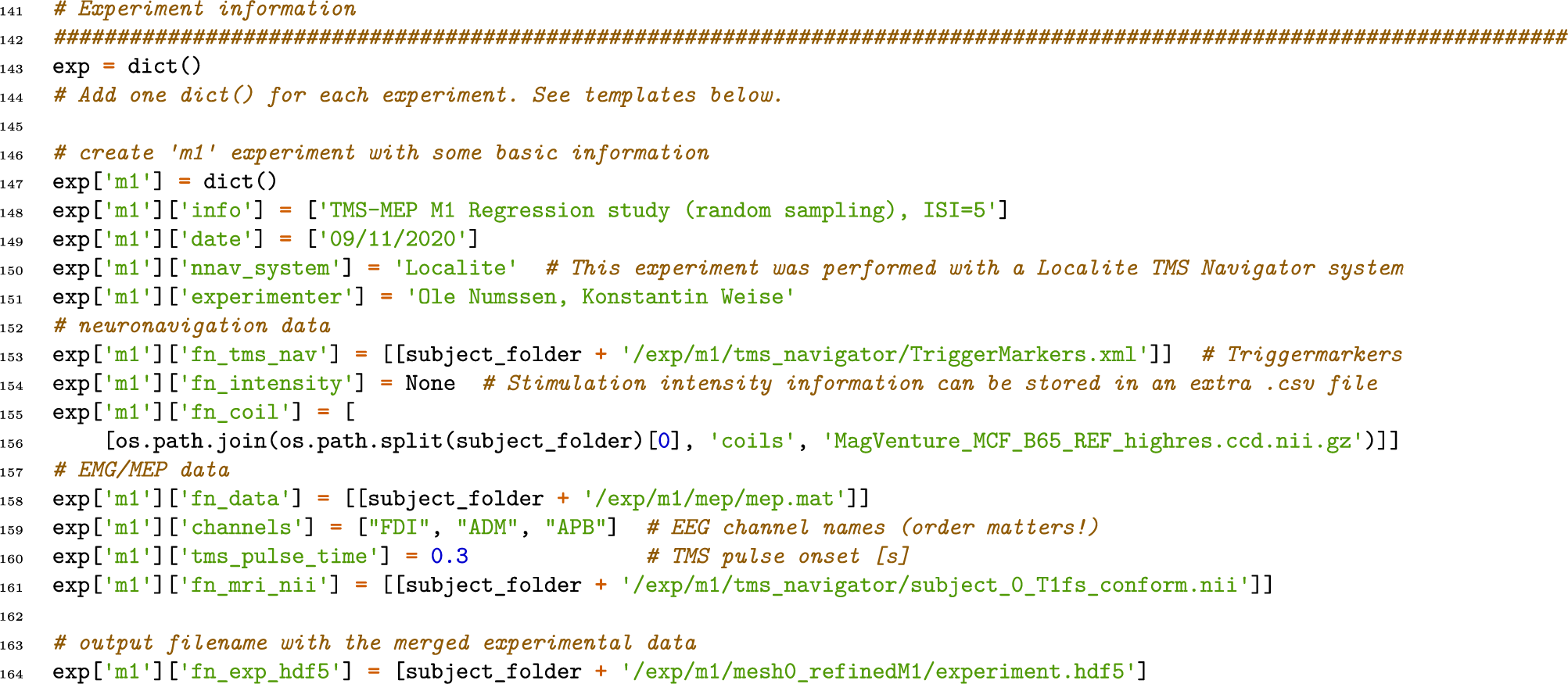
Task: Click the 'tms_pulse_time' key
Action: pos(279,558)
